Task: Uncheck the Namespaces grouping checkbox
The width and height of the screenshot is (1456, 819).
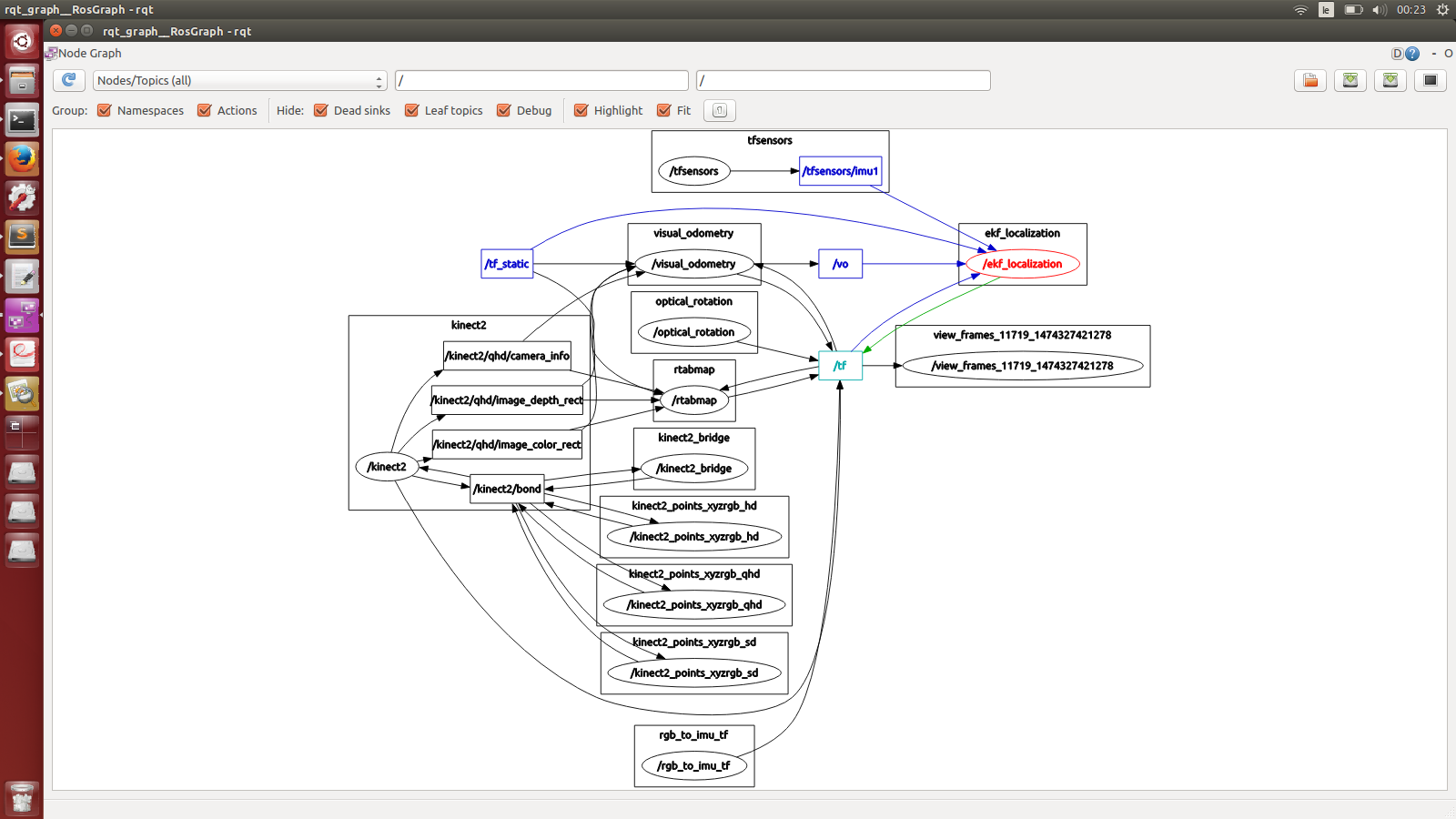Action: click(x=105, y=110)
